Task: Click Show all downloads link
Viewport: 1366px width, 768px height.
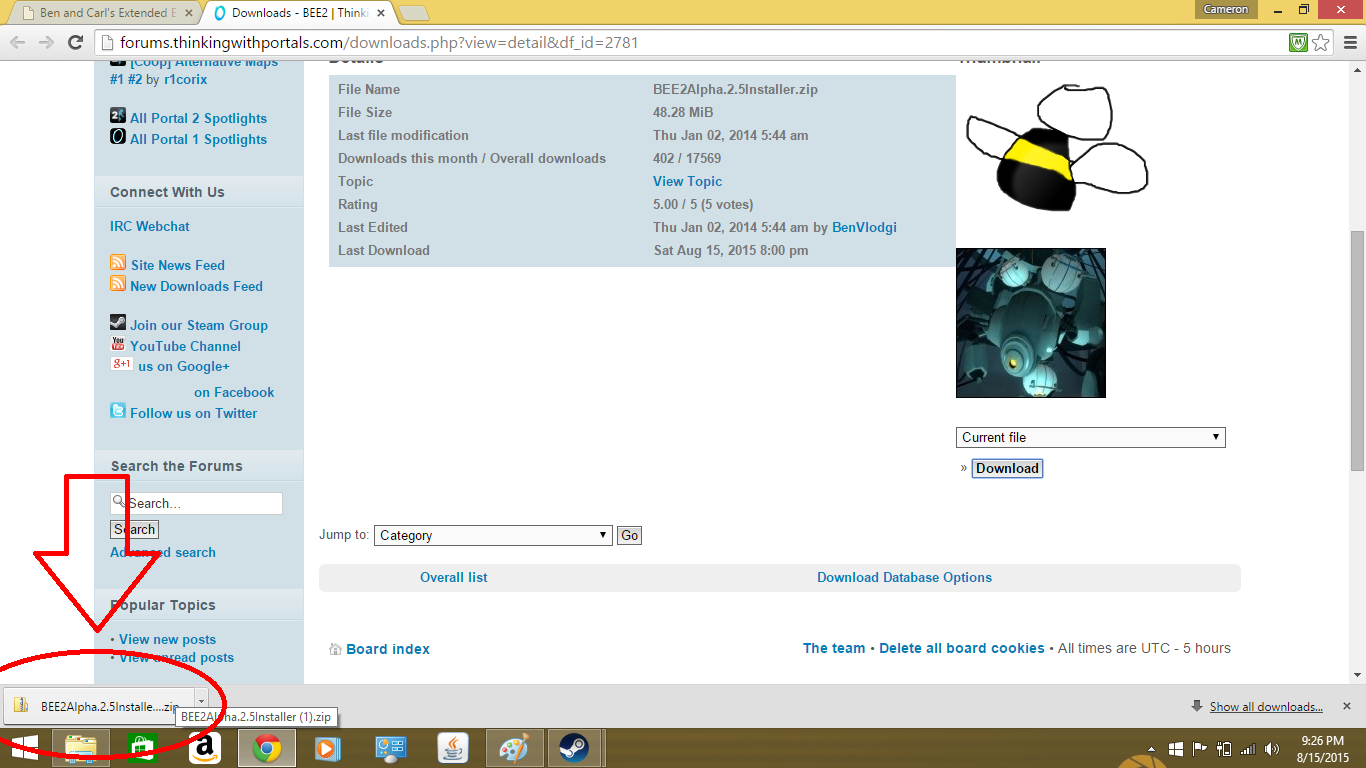Action: pyautogui.click(x=1266, y=707)
